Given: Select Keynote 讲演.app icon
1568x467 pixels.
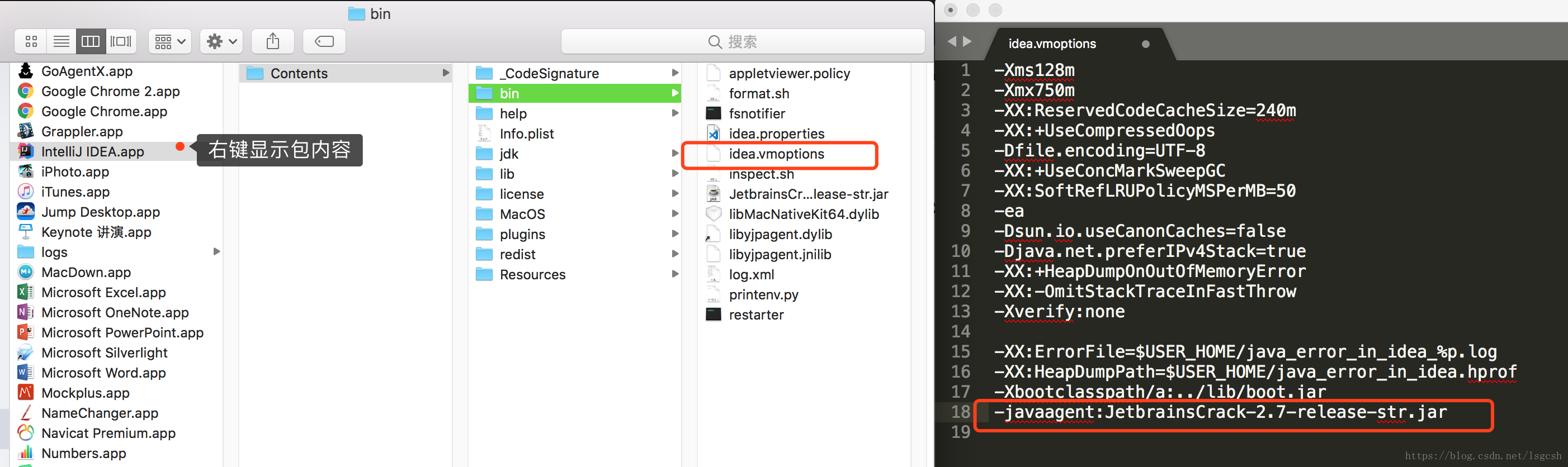Looking at the screenshot, I should (x=26, y=232).
